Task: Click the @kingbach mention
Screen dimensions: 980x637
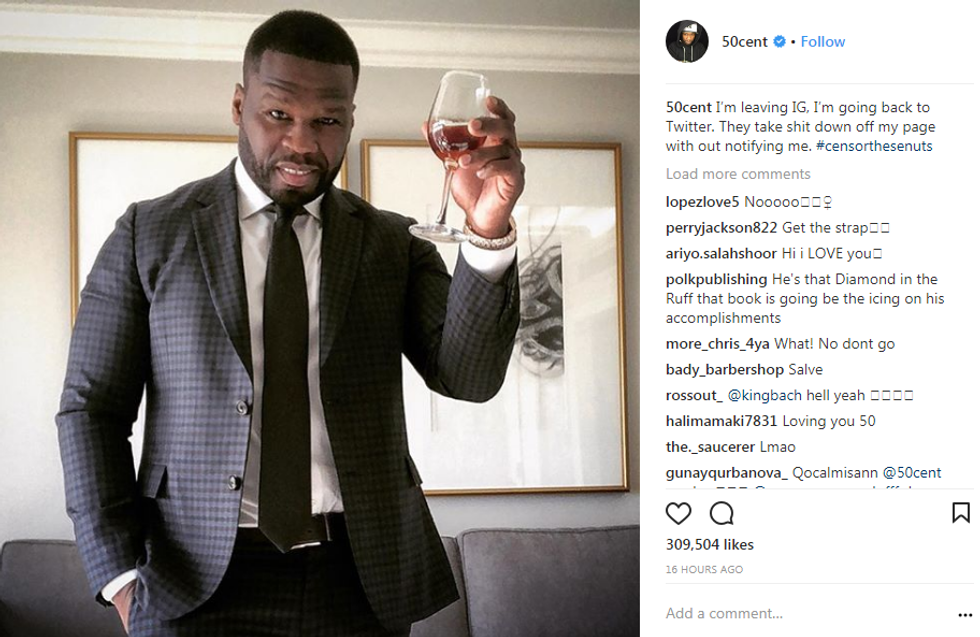Action: pyautogui.click(x=762, y=395)
